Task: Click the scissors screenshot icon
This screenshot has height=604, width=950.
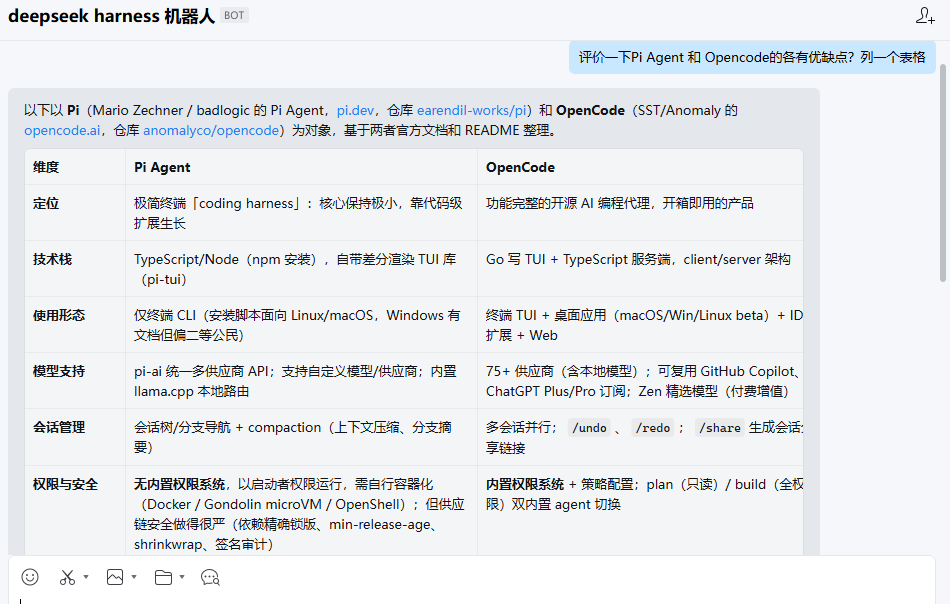Action: point(67,577)
